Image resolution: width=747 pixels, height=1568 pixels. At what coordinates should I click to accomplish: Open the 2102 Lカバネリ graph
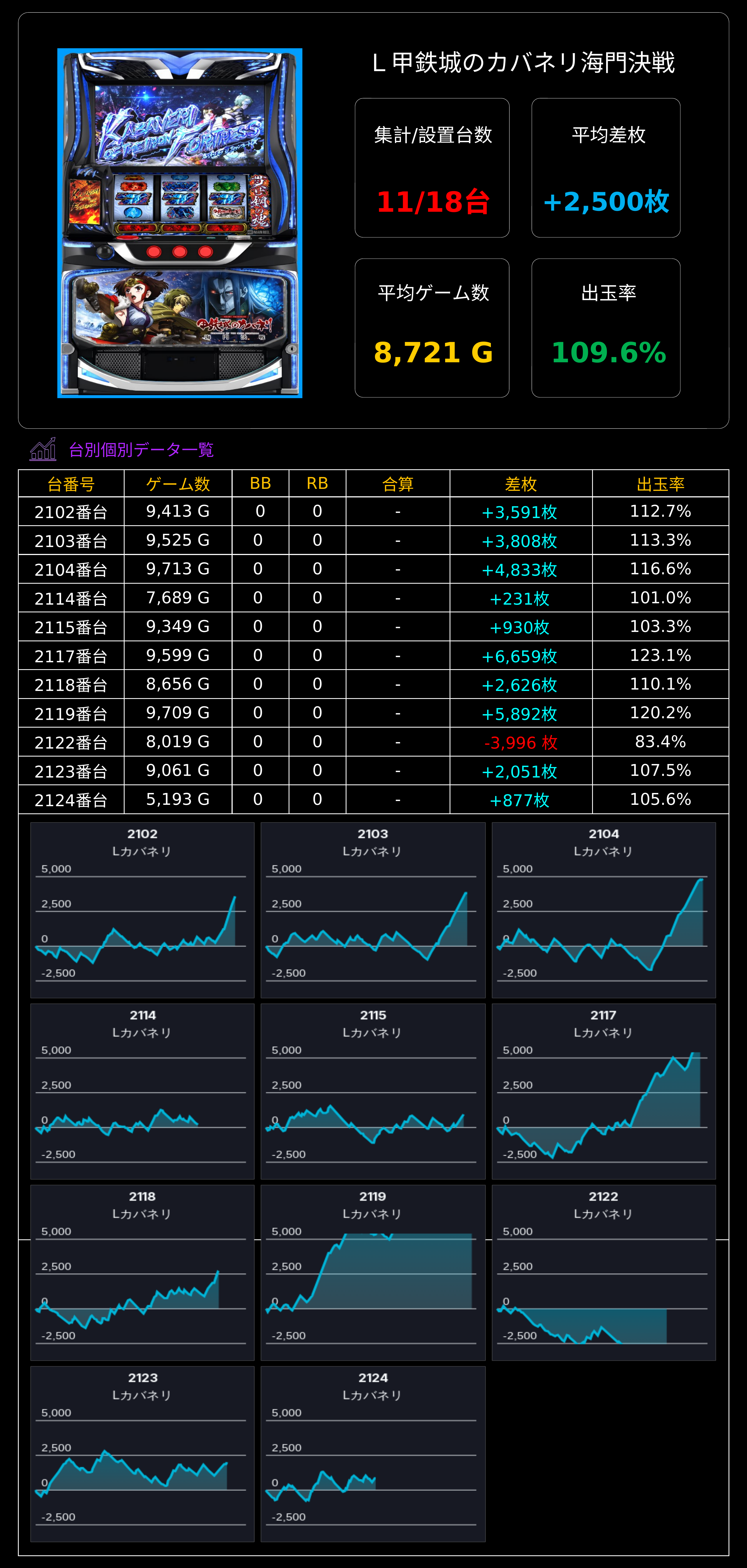pyautogui.click(x=142, y=909)
